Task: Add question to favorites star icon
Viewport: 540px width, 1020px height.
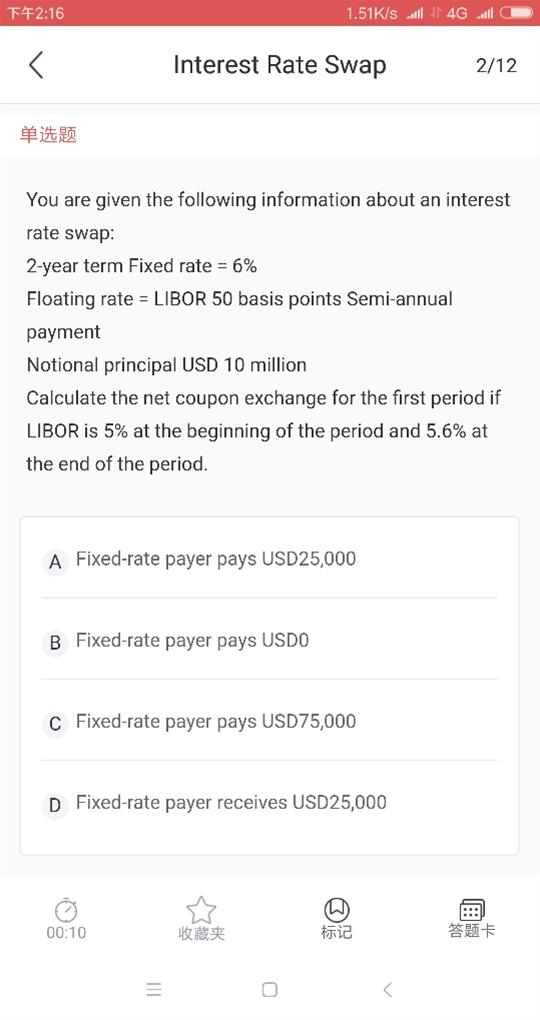Action: tap(201, 909)
